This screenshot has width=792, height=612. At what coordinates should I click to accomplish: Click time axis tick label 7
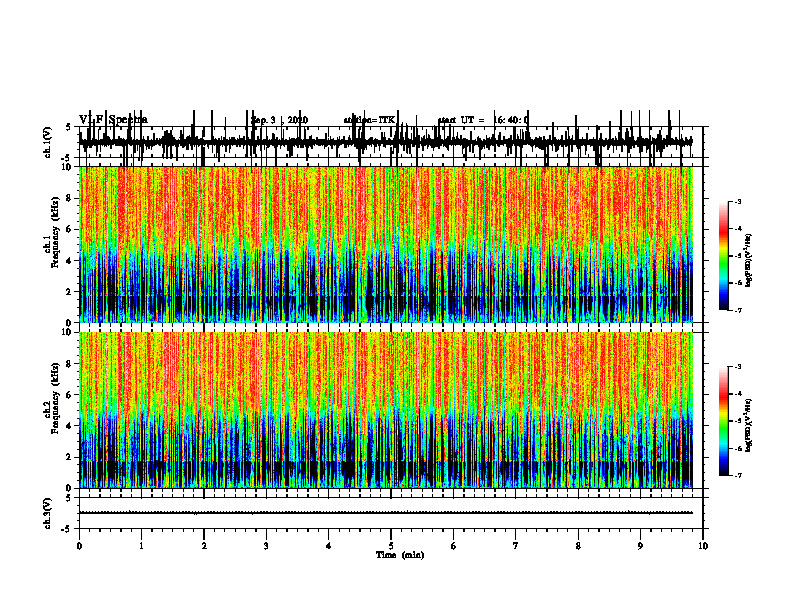pyautogui.click(x=516, y=546)
